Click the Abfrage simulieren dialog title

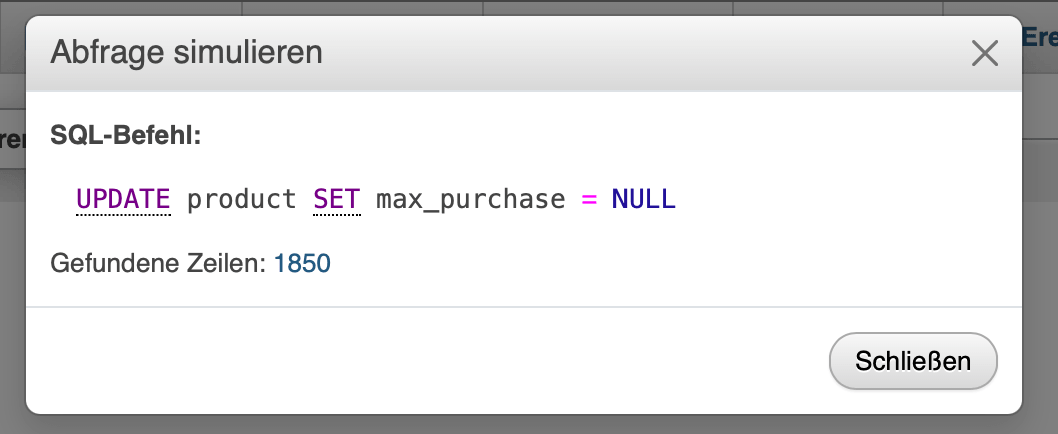(186, 52)
